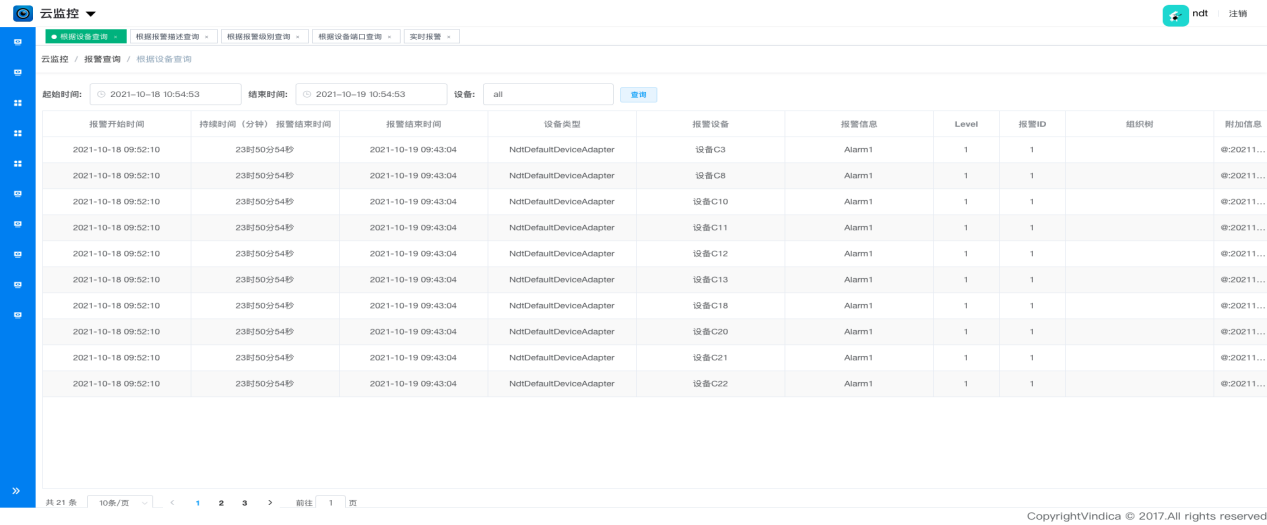The height and width of the screenshot is (525, 1267).
Task: Click NdtDefaultDeviceAdapter in the 设备C22 row
Action: click(x=562, y=384)
